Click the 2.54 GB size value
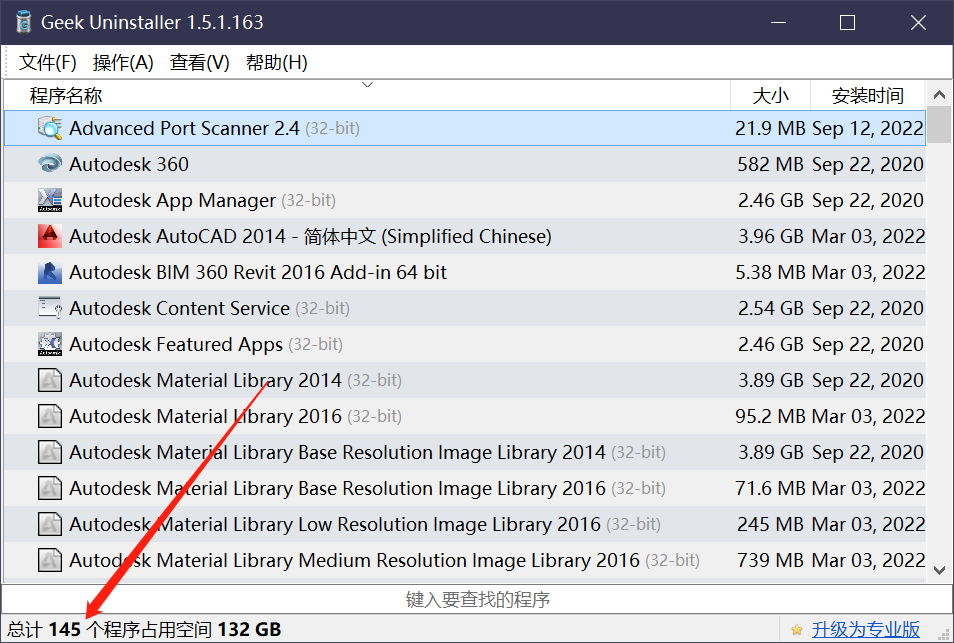Viewport: 954px width, 643px height. point(771,308)
